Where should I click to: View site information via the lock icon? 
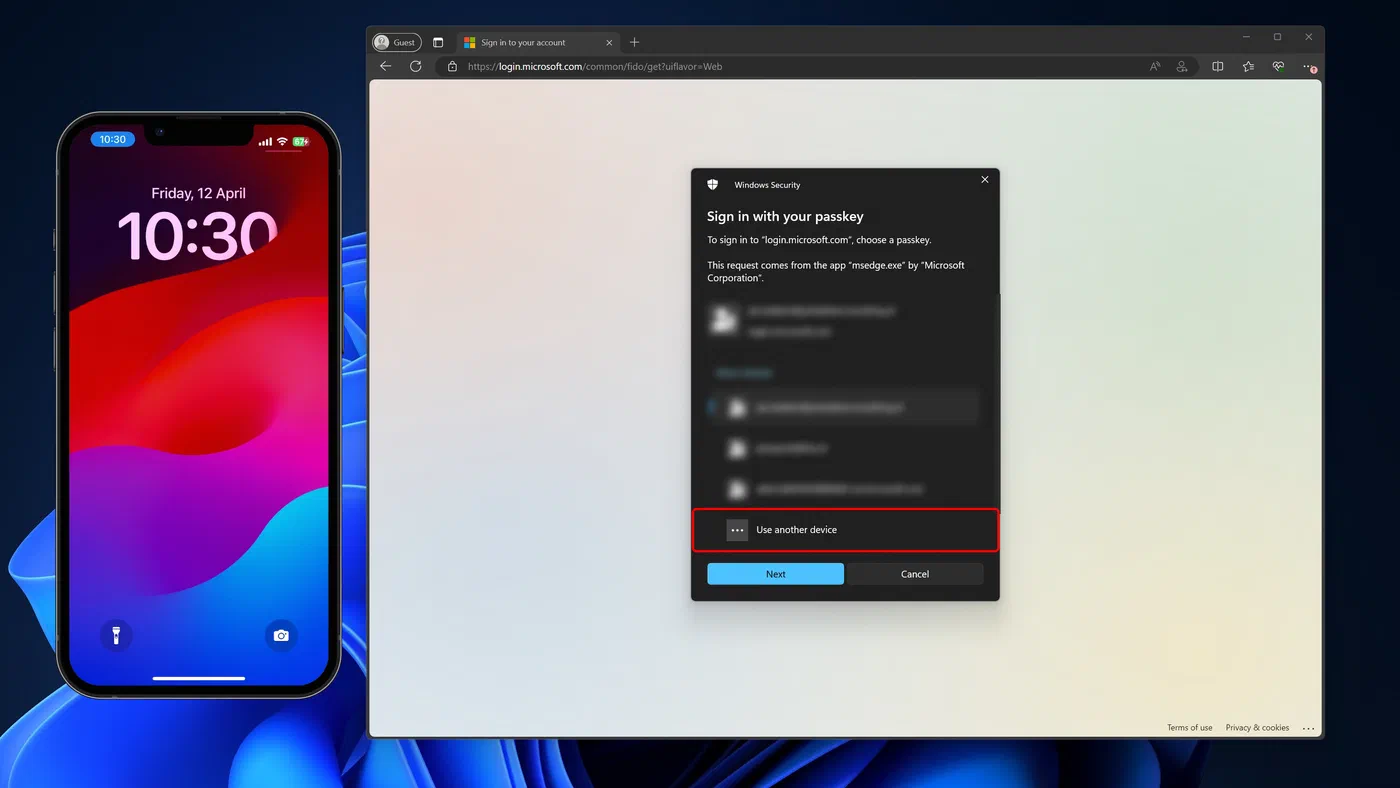452,67
